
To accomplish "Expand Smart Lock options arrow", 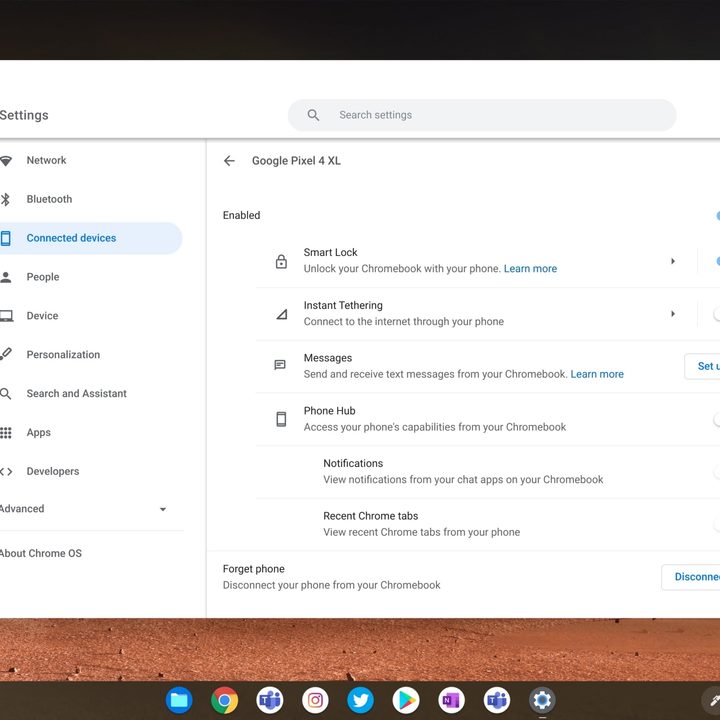I will 673,261.
